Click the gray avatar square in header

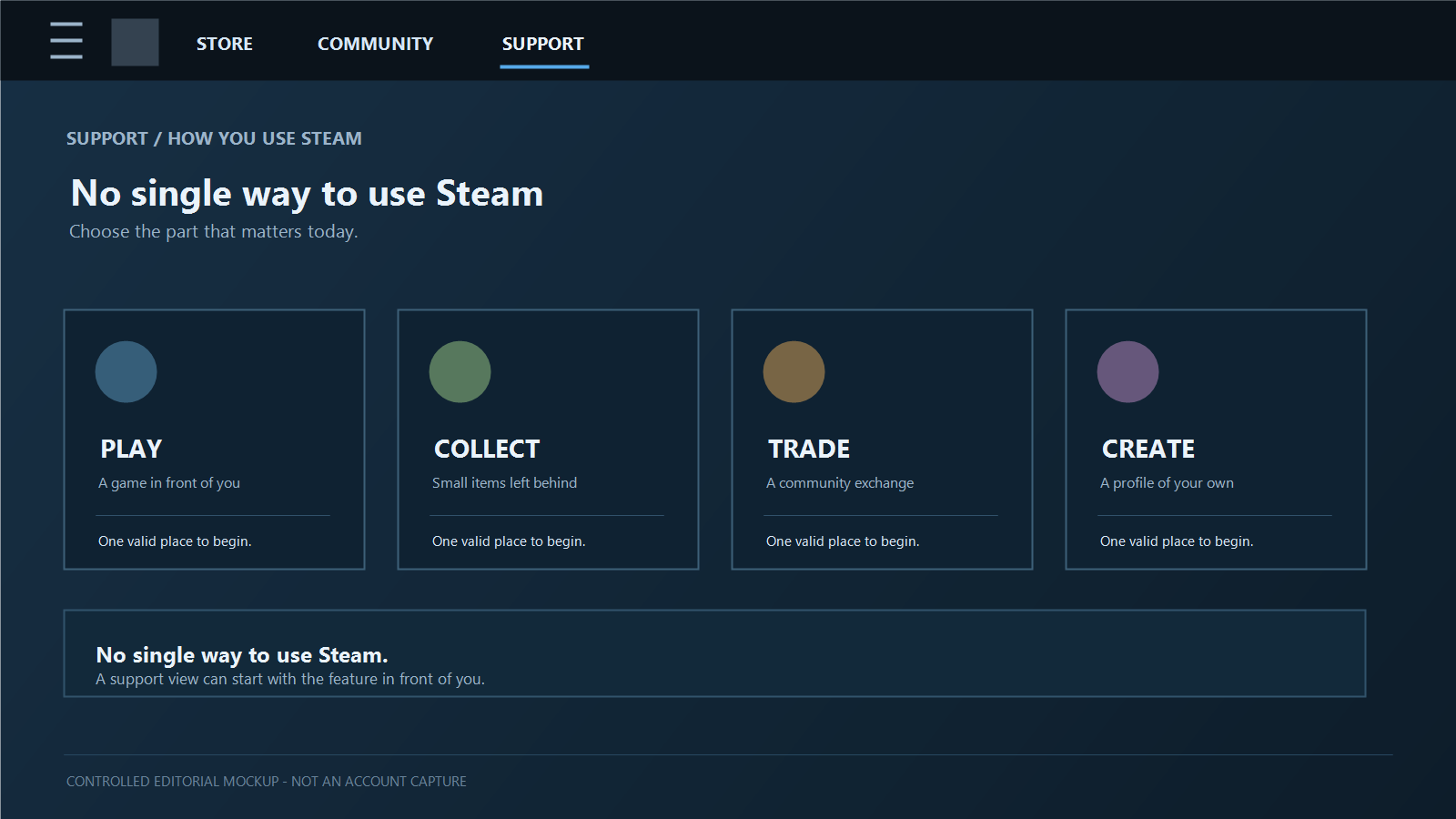[x=135, y=42]
